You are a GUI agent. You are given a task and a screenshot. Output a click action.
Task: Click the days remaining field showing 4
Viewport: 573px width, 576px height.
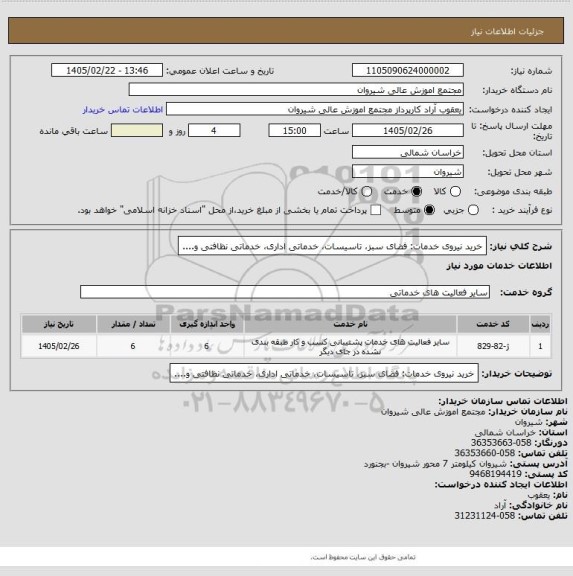214,130
